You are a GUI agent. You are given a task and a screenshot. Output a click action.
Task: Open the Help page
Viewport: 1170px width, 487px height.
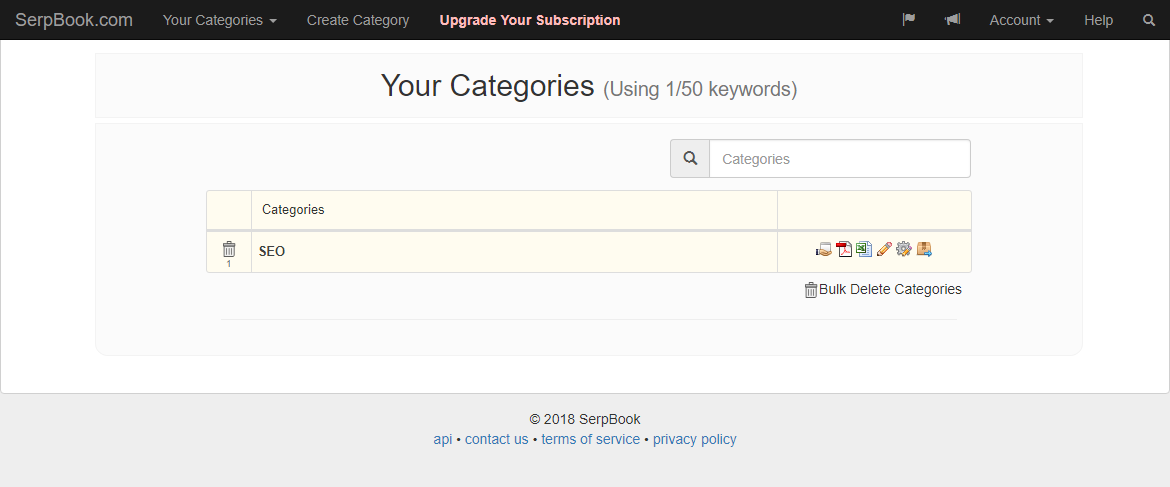point(1098,20)
